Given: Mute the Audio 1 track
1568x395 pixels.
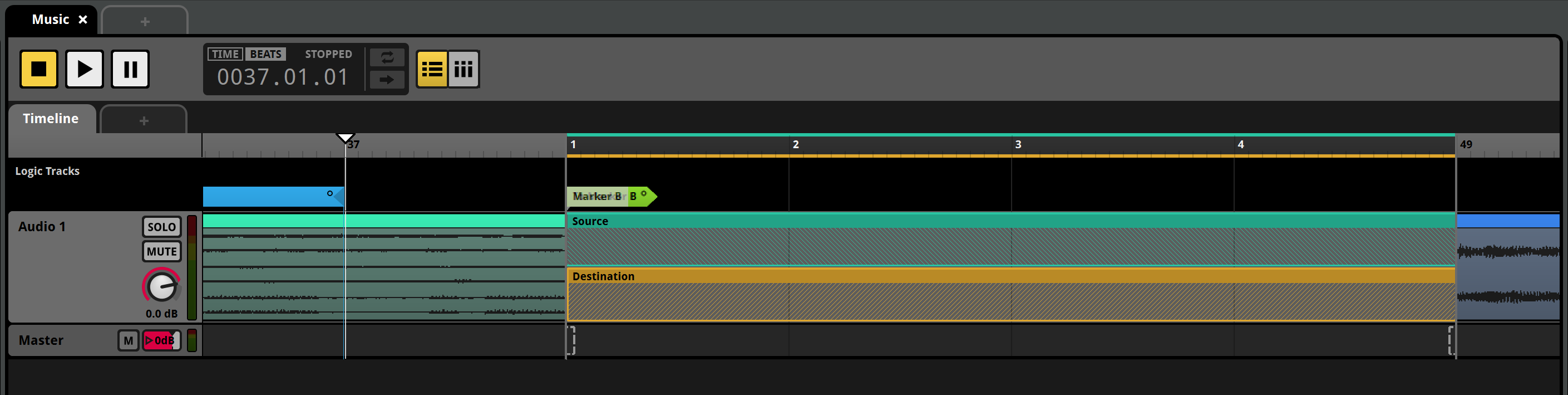Looking at the screenshot, I should [x=161, y=251].
